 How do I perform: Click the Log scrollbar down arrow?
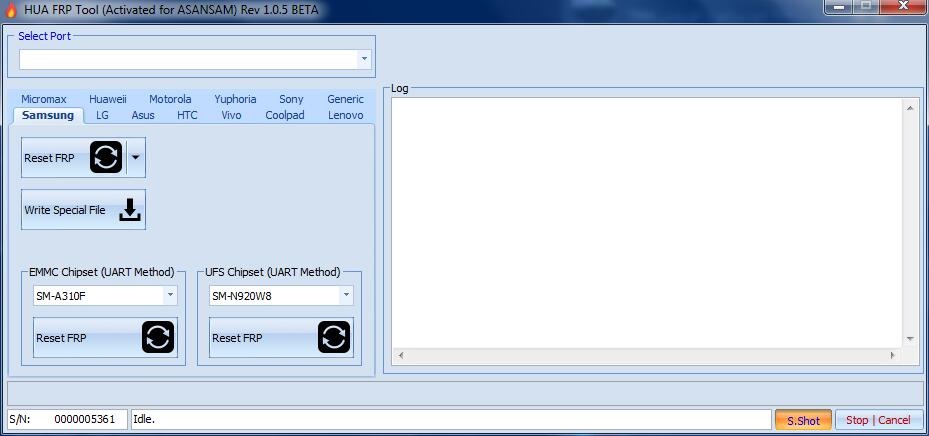pyautogui.click(x=909, y=339)
